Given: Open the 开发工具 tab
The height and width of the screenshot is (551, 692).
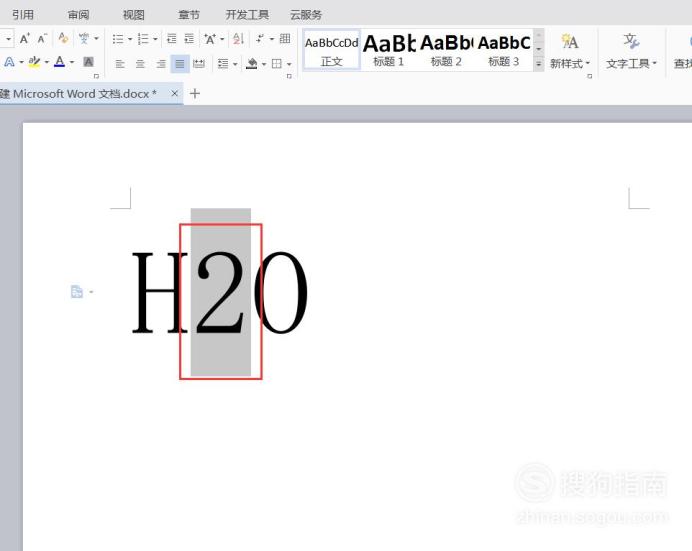Looking at the screenshot, I should coord(247,15).
